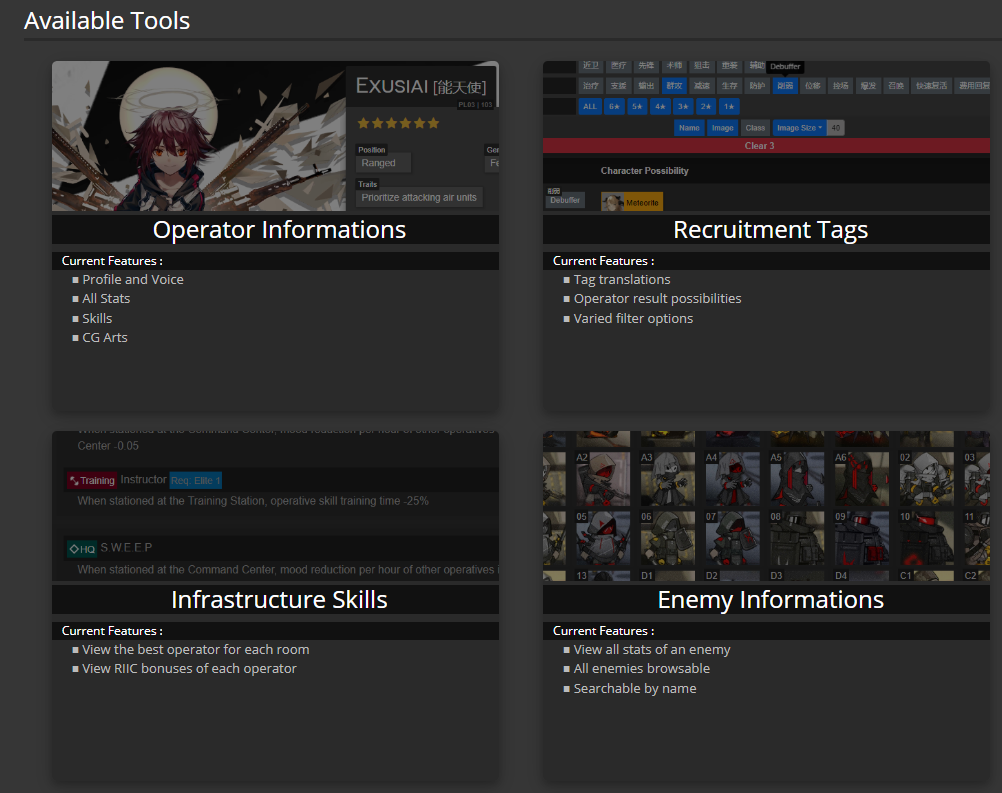Click the image size value field showing 40
This screenshot has width=1002, height=793.
[835, 127]
